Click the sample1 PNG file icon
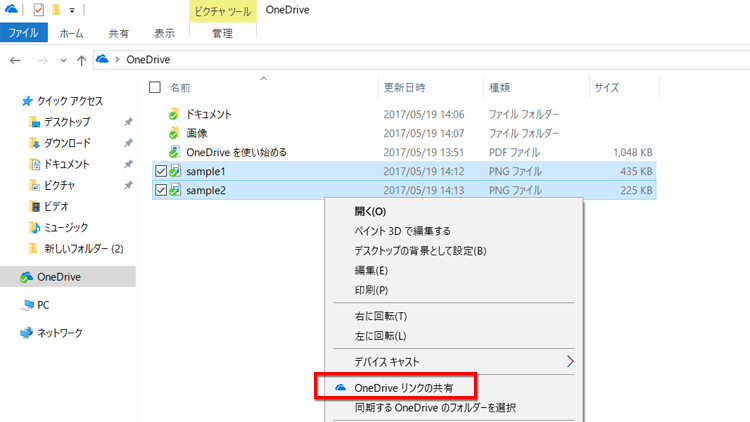This screenshot has height=422, width=750. click(x=175, y=171)
